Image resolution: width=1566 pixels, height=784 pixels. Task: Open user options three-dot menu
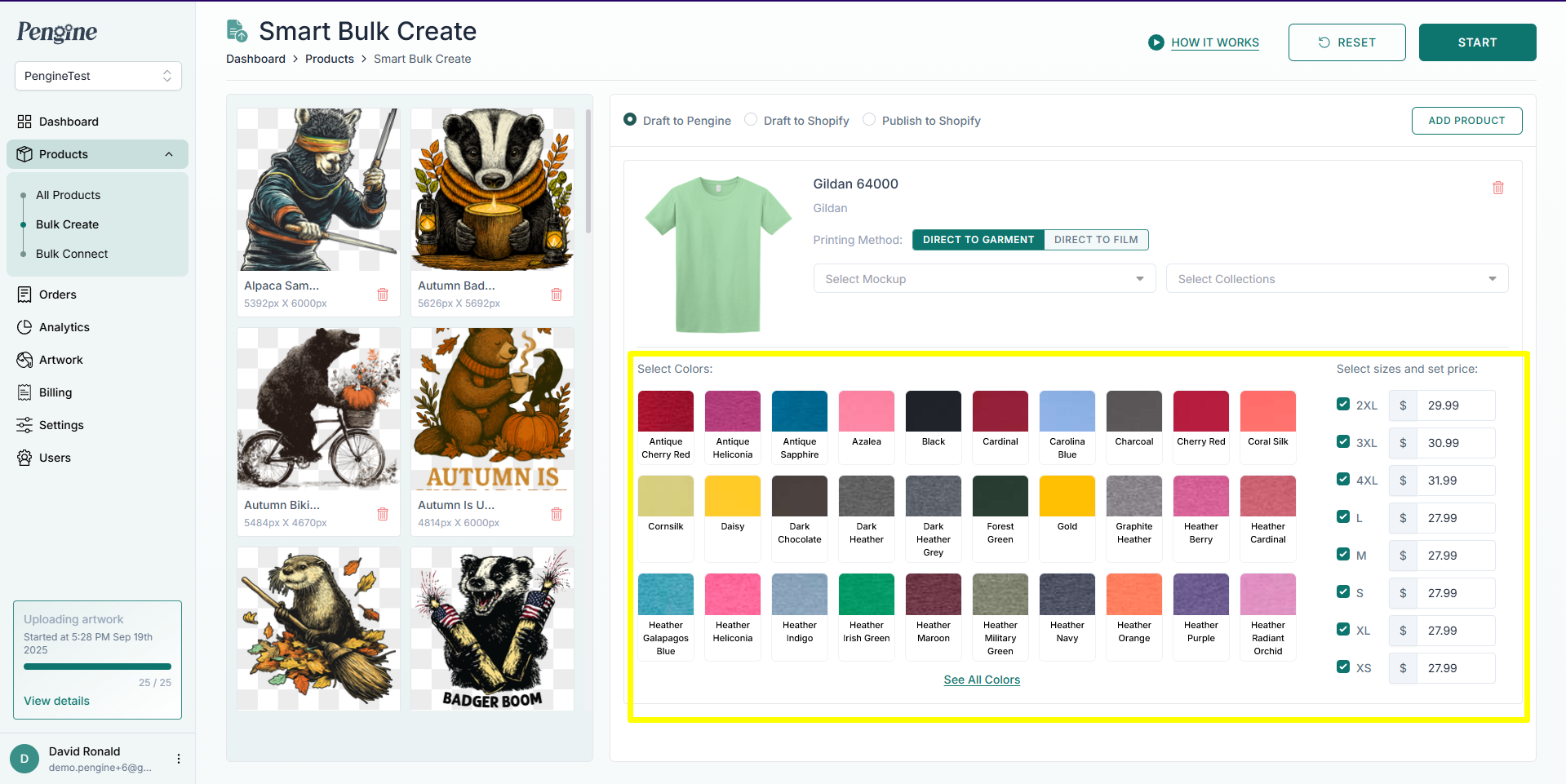coord(178,759)
